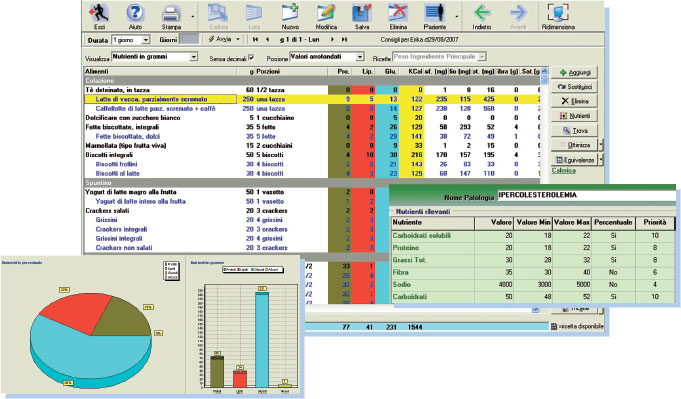Click the Nome Patologia input field
The image size is (681, 399).
(x=586, y=195)
